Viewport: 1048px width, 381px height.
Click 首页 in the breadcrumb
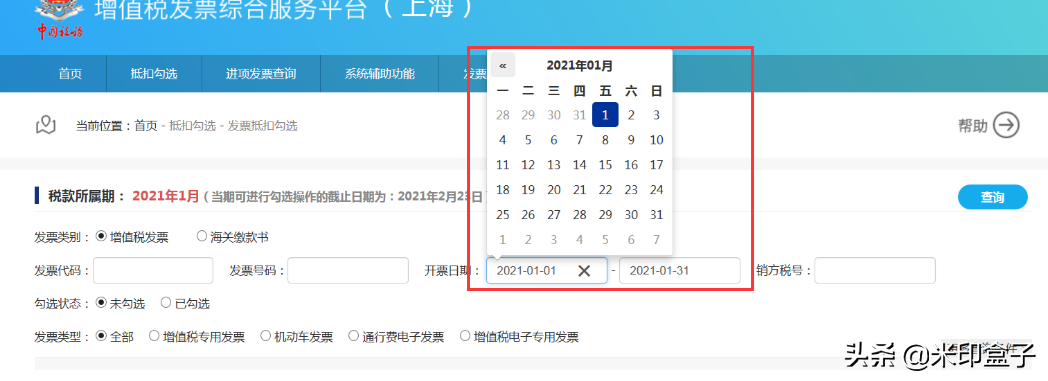[146, 126]
